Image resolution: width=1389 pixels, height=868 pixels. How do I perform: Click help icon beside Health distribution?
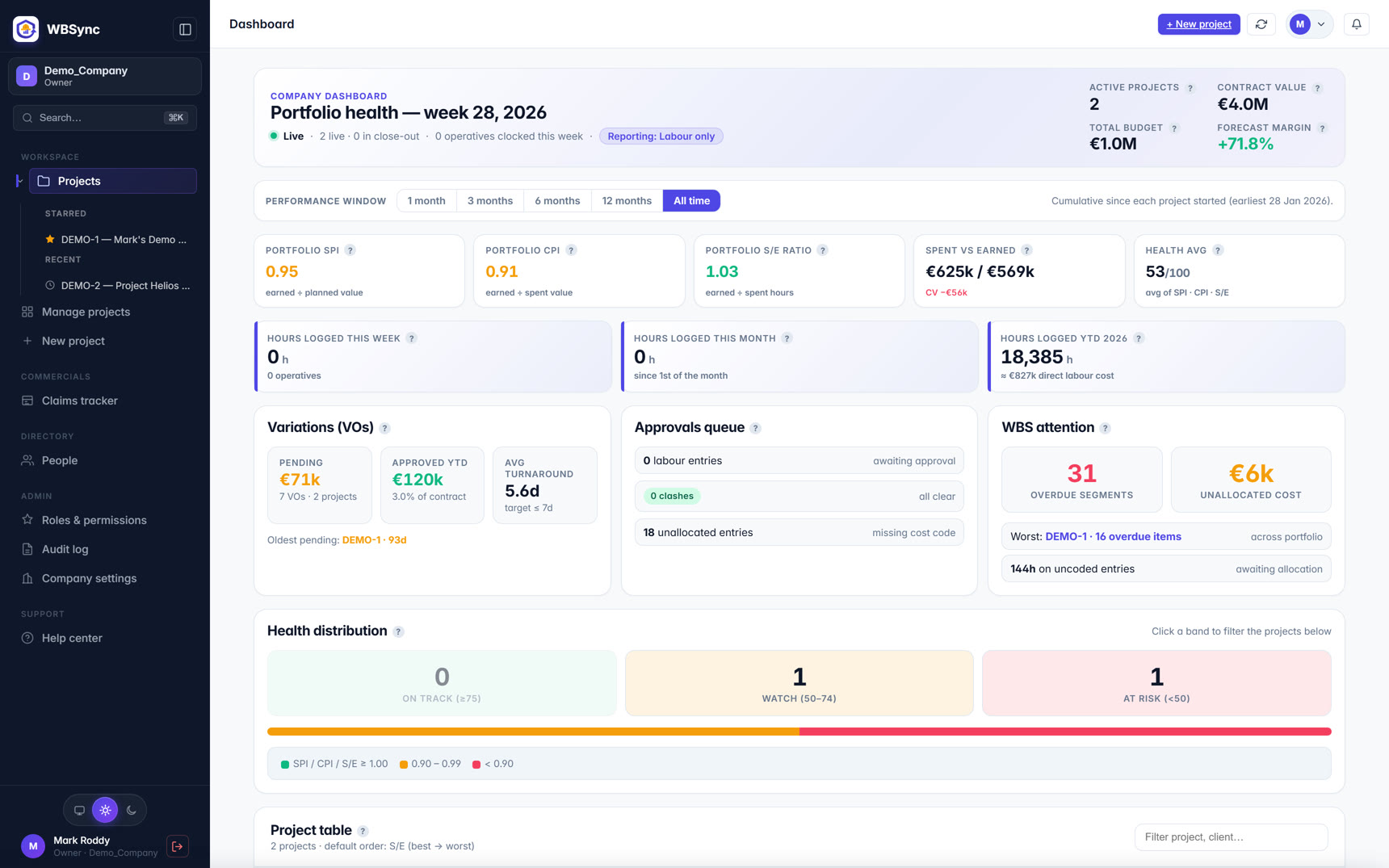tap(398, 632)
